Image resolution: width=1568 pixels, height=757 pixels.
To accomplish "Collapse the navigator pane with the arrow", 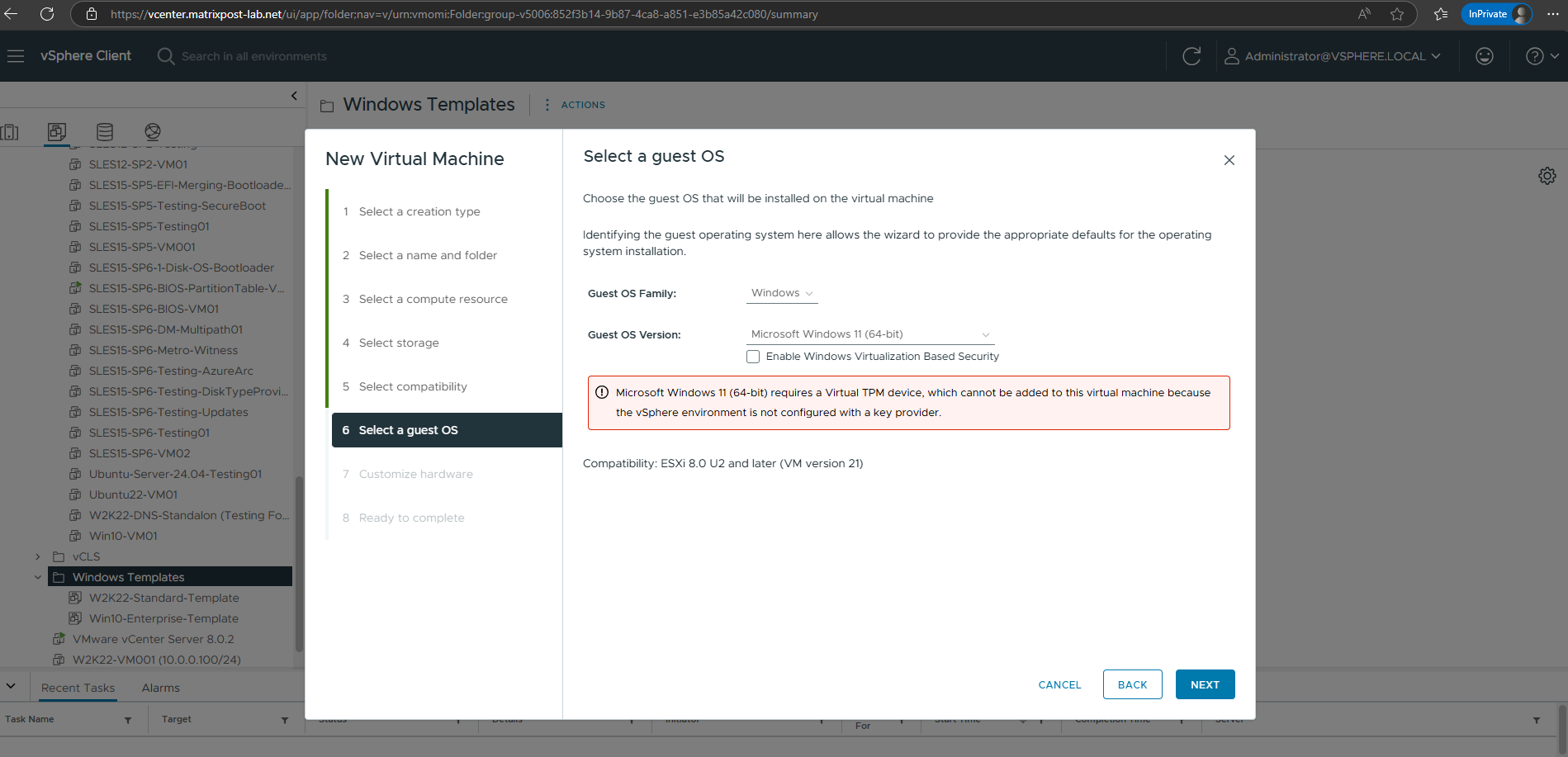I will (294, 96).
